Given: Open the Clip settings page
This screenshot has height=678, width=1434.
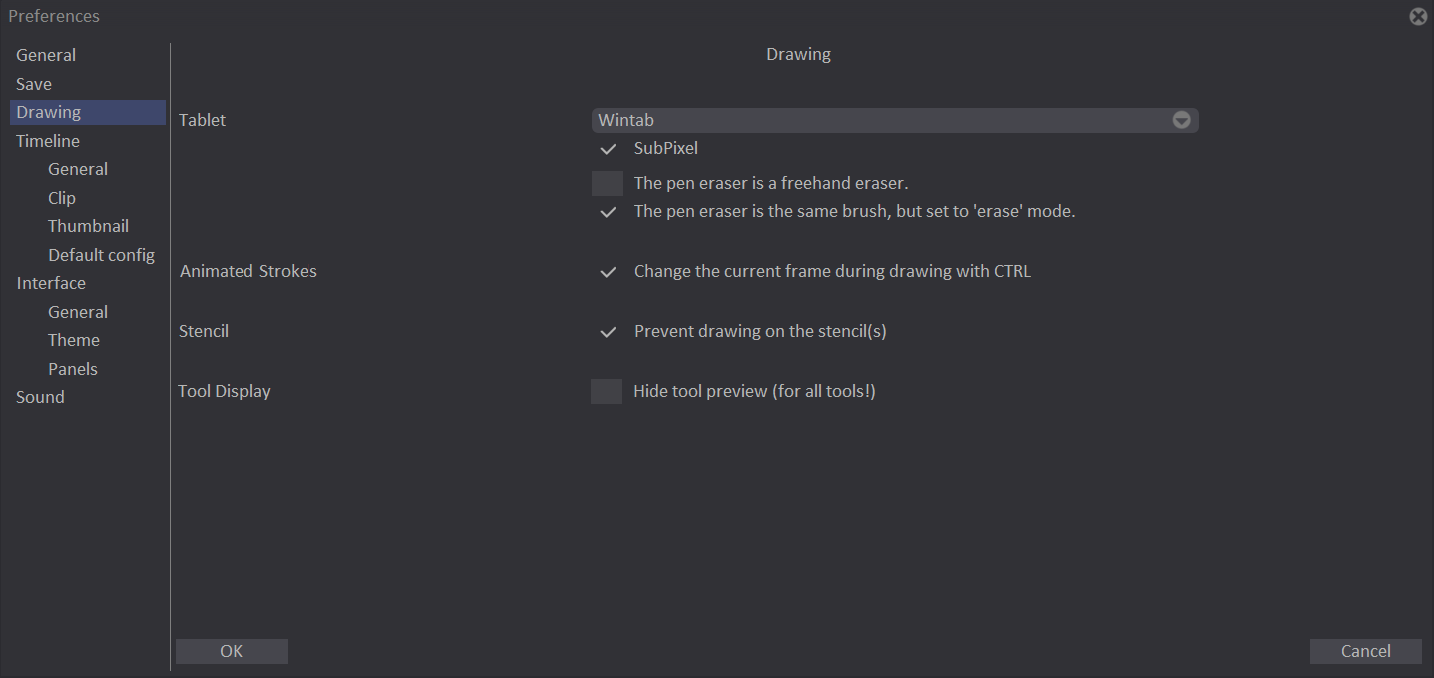Looking at the screenshot, I should click(61, 197).
